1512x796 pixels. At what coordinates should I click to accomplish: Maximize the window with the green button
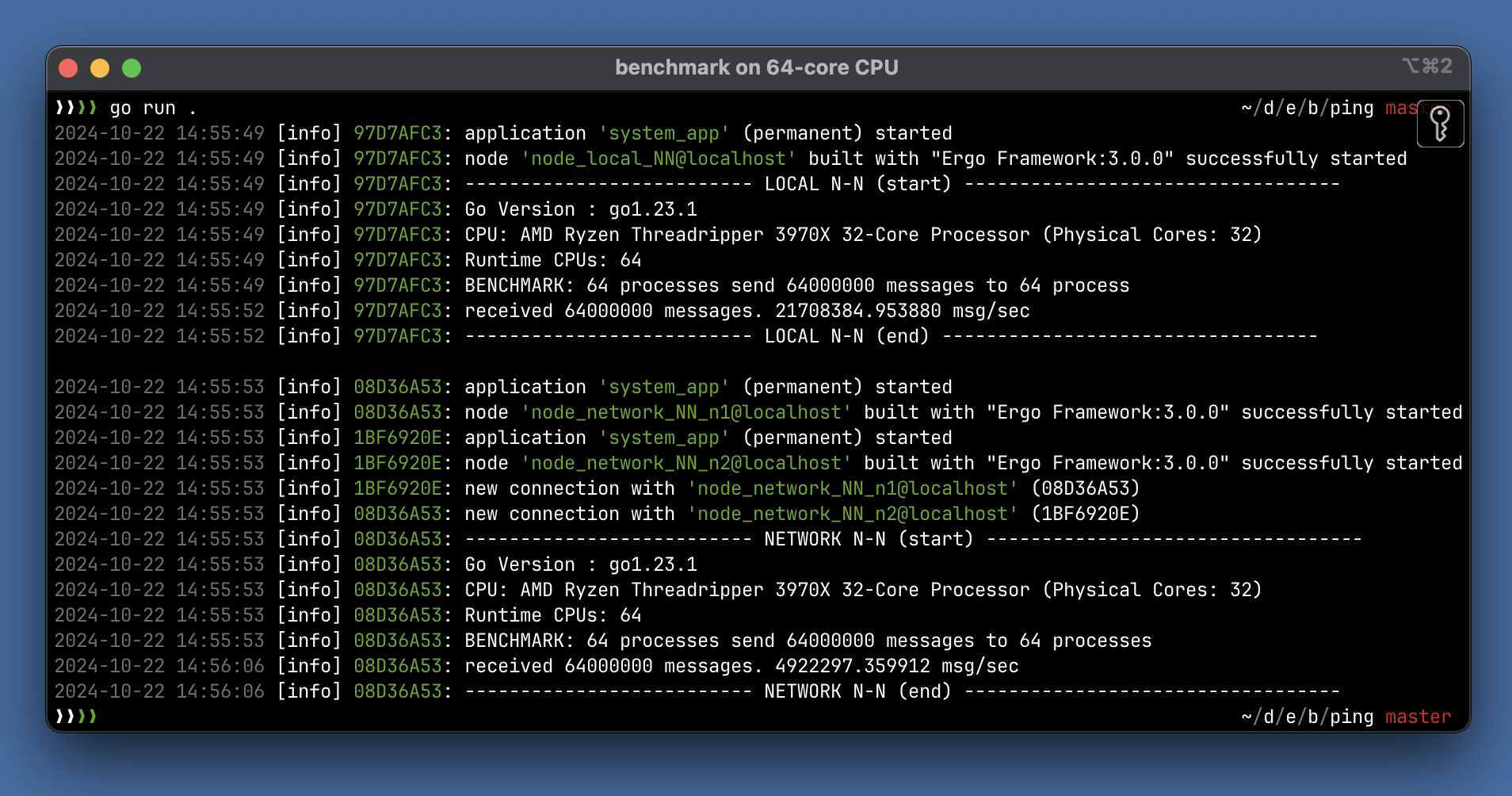pyautogui.click(x=132, y=68)
